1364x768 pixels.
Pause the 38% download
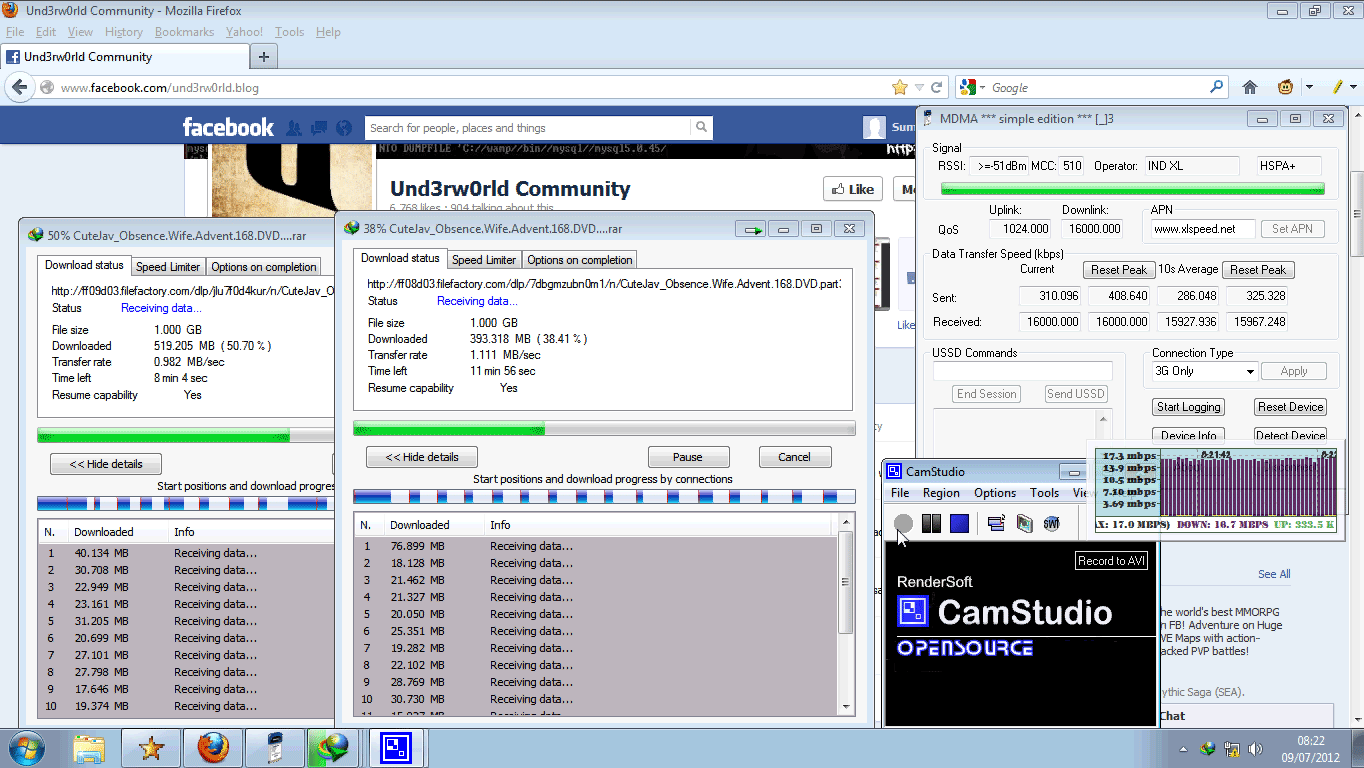687,457
